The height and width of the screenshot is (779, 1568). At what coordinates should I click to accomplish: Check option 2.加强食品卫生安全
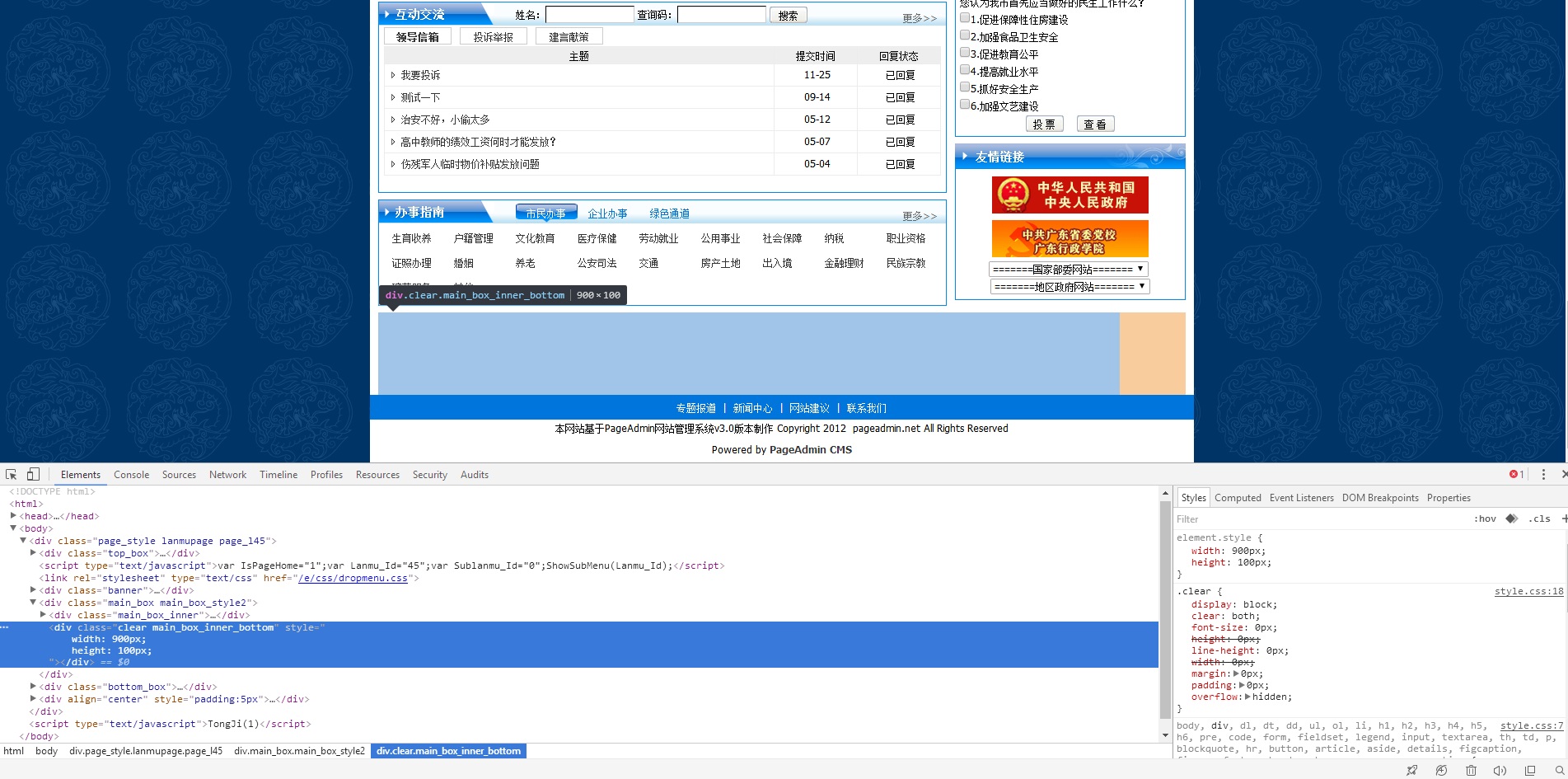[x=965, y=35]
